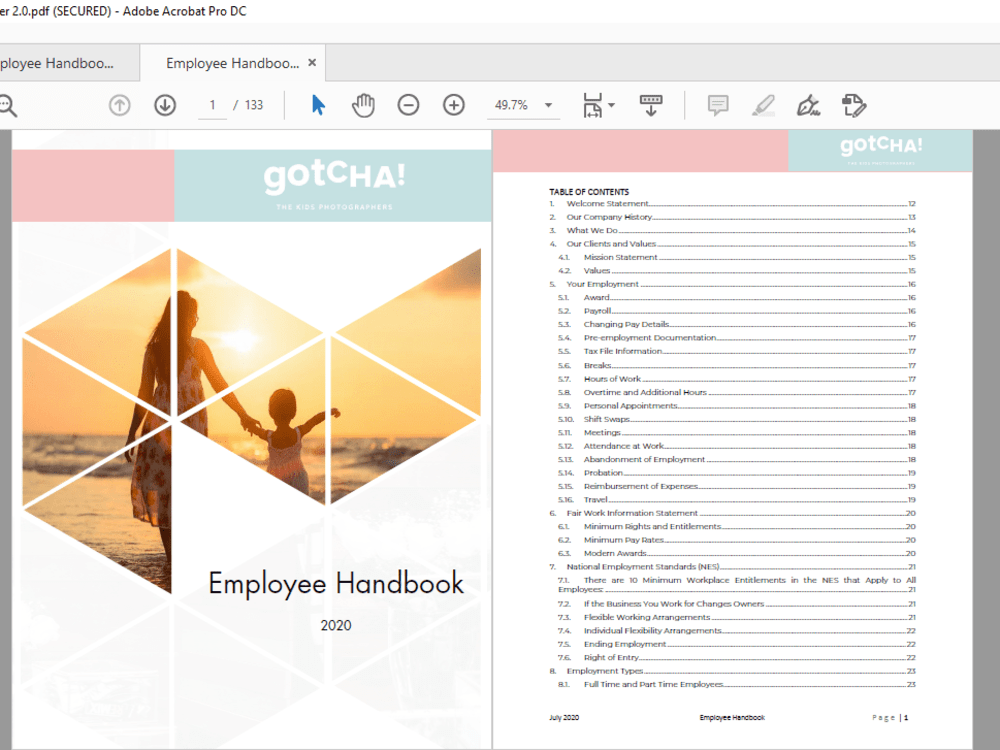Screen dimensions: 1000x750
Task: Open Right of Entry contents entry
Action: [x=737, y=657]
